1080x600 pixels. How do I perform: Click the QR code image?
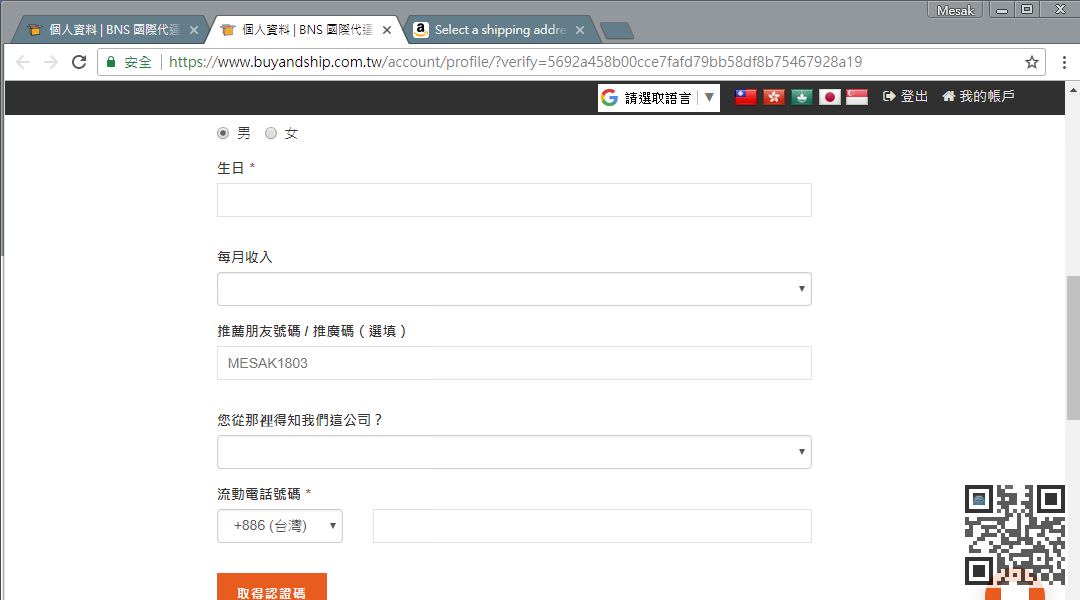[x=1014, y=535]
